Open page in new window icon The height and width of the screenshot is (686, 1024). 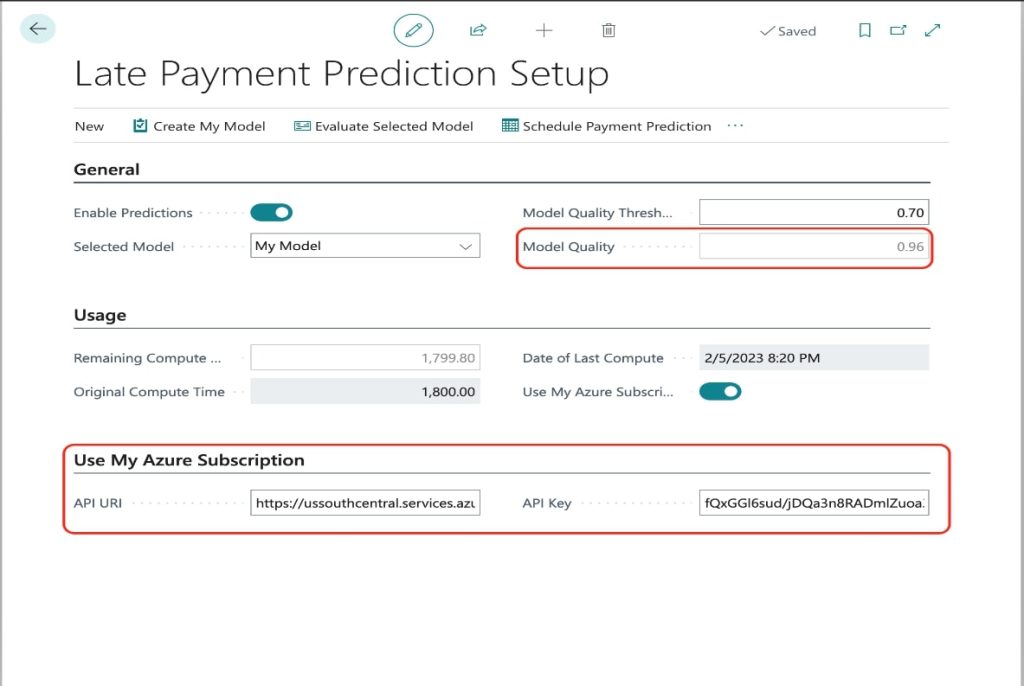click(x=898, y=30)
